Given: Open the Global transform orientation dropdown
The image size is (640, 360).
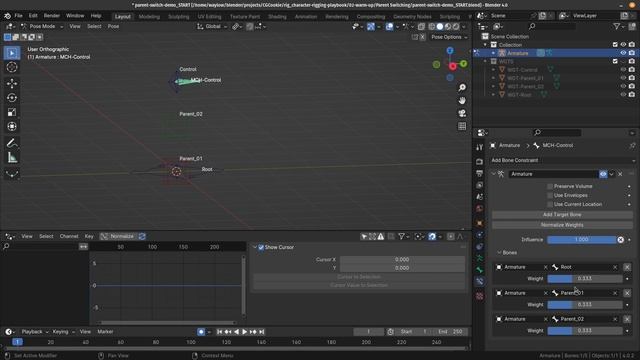Looking at the screenshot, I should pos(212,26).
